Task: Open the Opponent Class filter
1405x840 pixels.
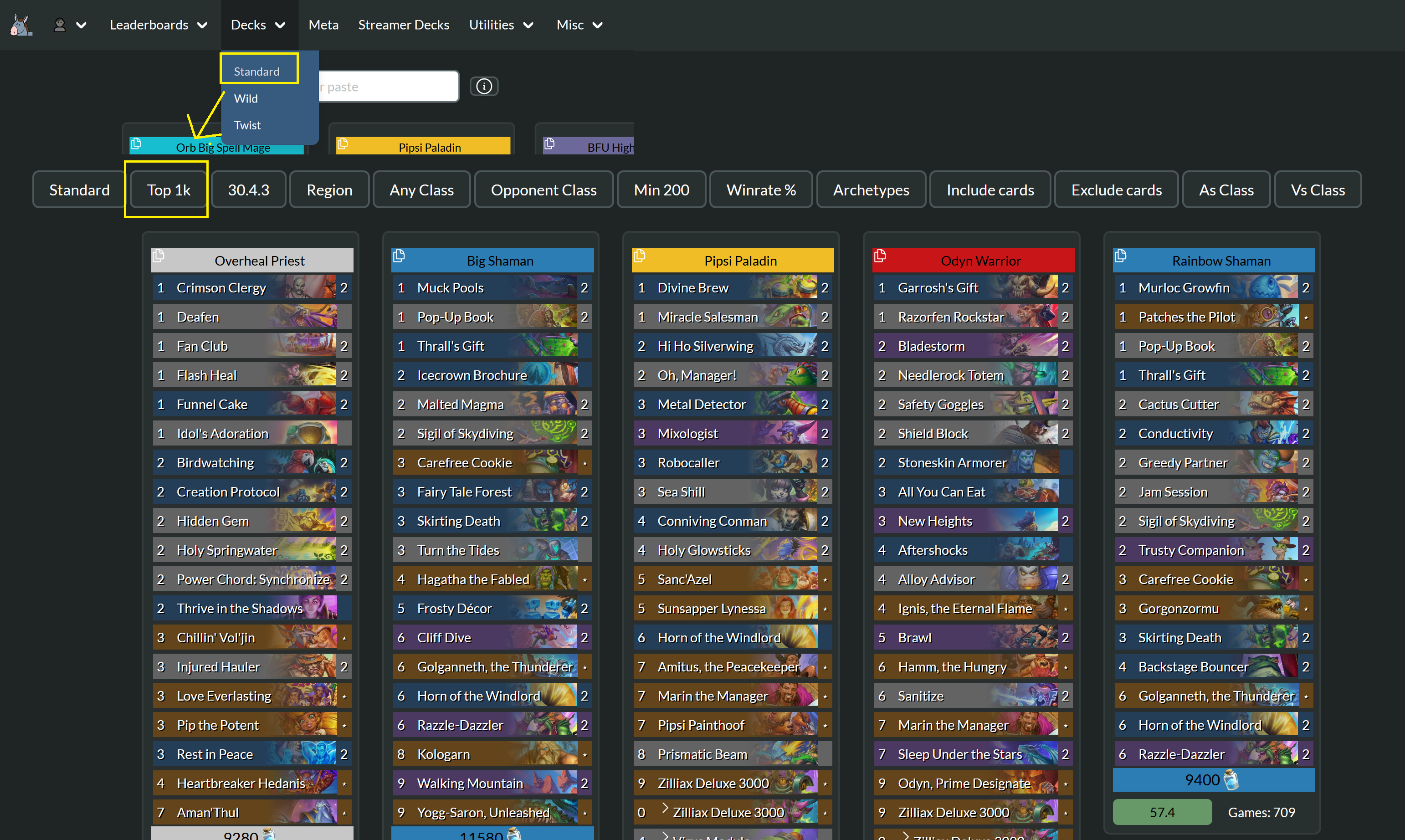Action: [544, 190]
